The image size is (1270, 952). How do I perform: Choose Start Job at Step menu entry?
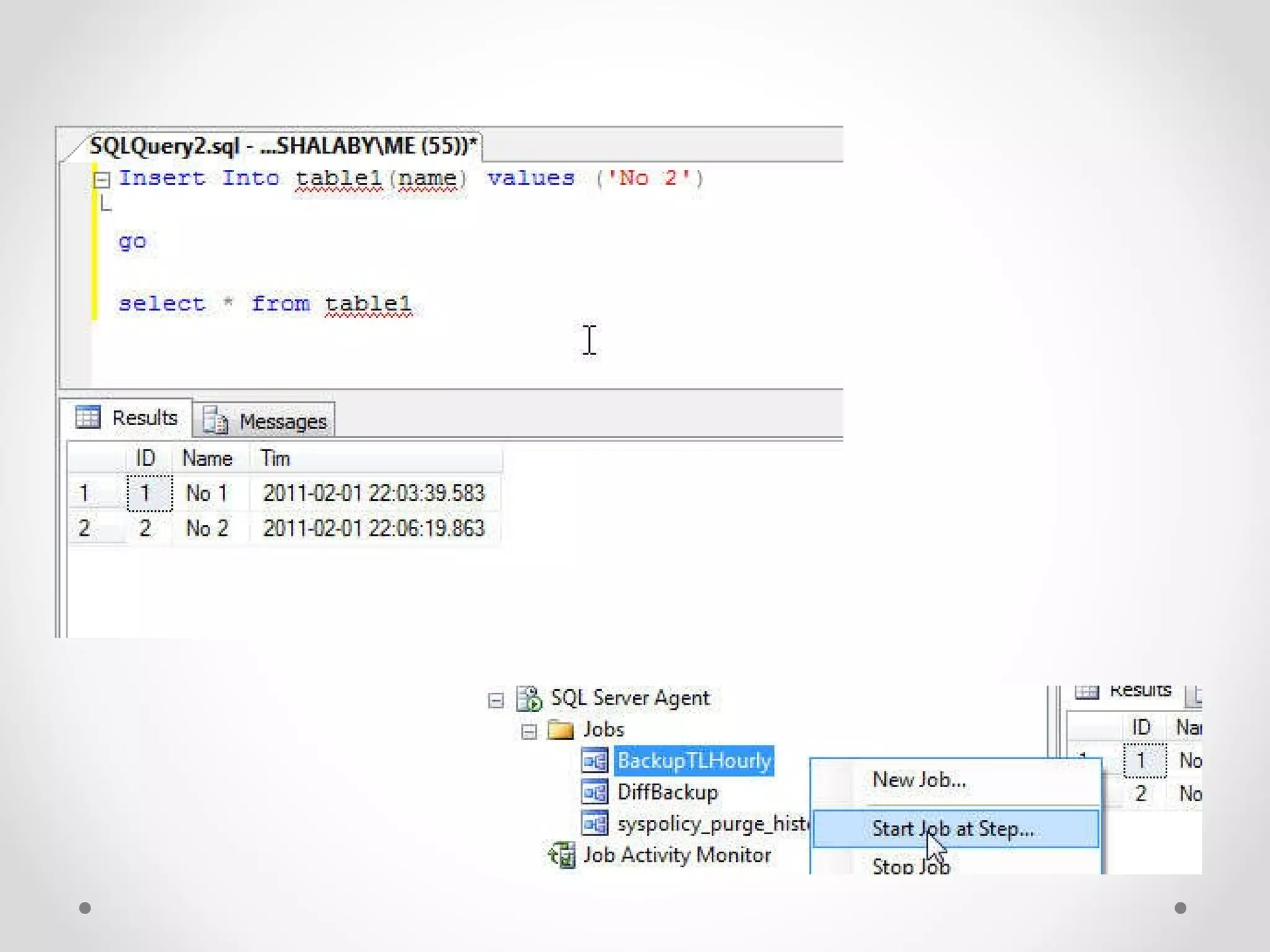952,829
